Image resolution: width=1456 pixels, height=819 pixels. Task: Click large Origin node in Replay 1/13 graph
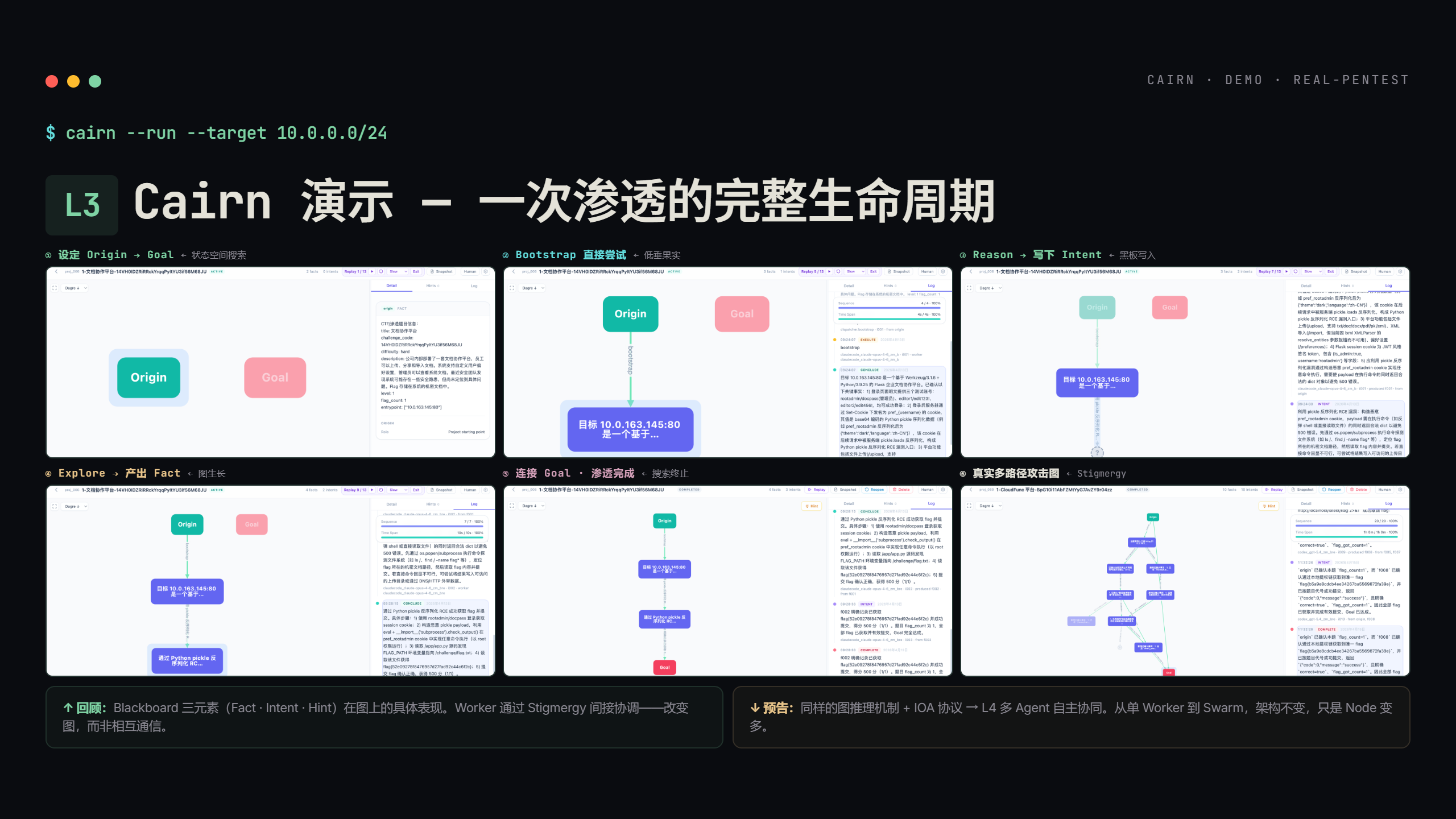pos(148,378)
